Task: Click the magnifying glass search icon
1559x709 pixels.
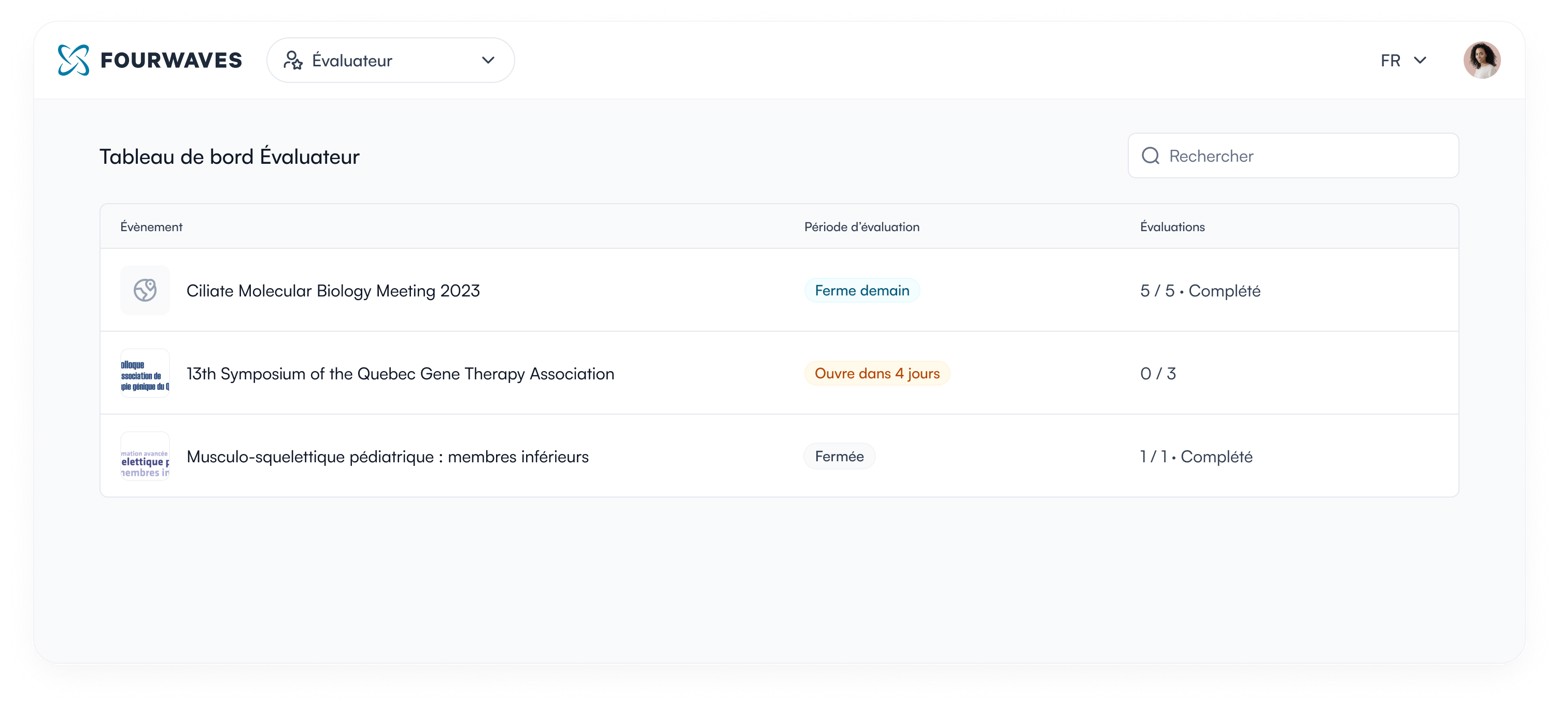Action: click(x=1150, y=156)
